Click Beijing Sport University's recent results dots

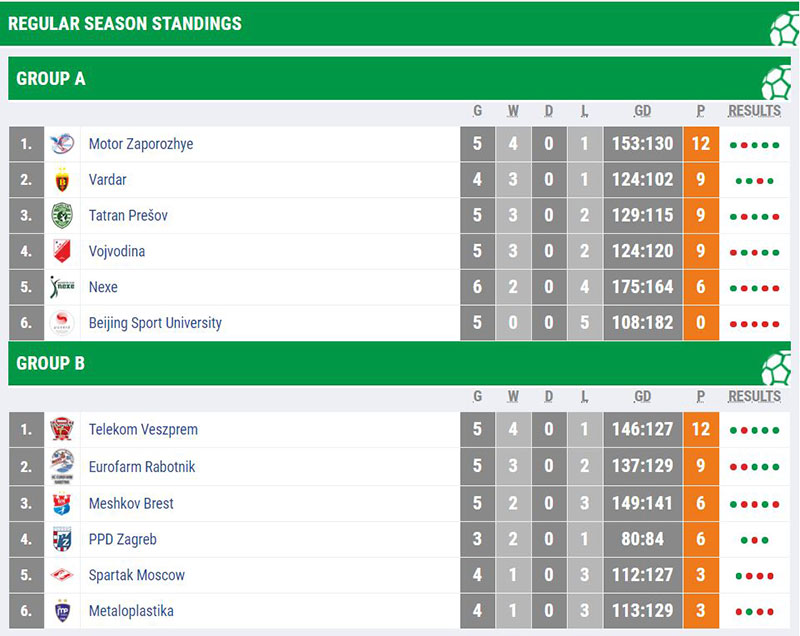point(754,324)
